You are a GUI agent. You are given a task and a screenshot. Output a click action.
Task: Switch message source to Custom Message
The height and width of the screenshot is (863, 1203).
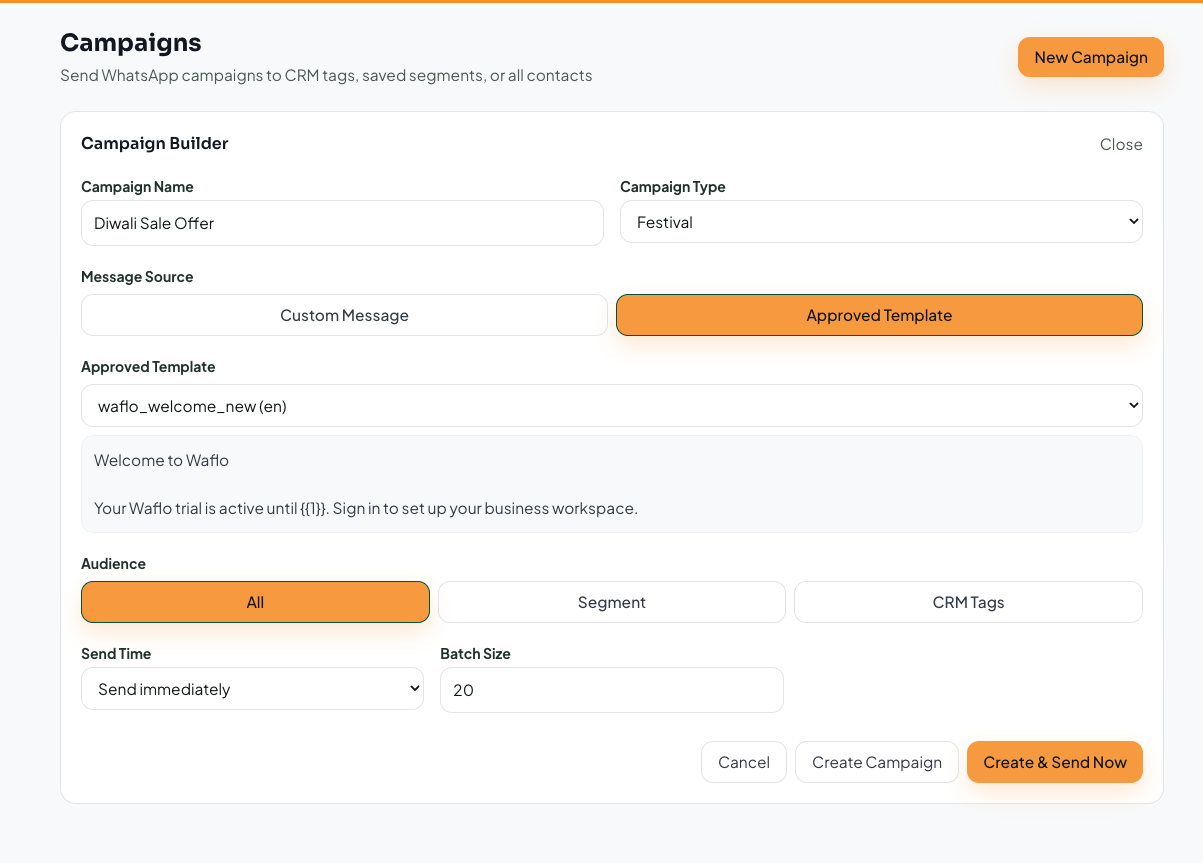click(344, 315)
